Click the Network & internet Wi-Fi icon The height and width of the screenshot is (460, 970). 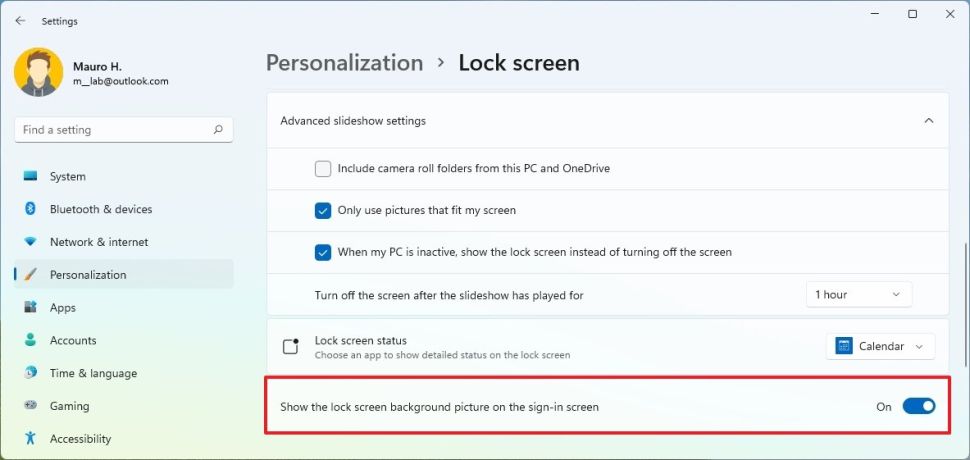coord(30,242)
